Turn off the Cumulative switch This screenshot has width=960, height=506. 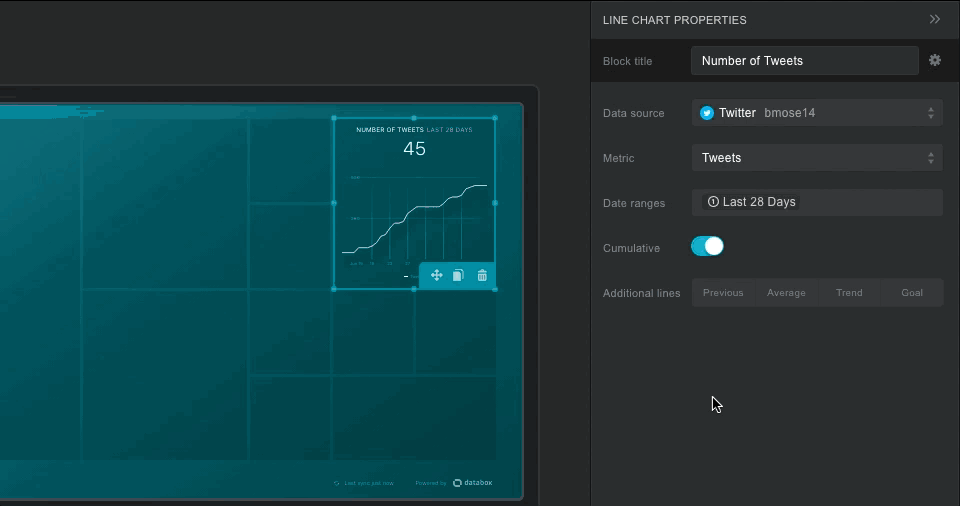tap(707, 247)
